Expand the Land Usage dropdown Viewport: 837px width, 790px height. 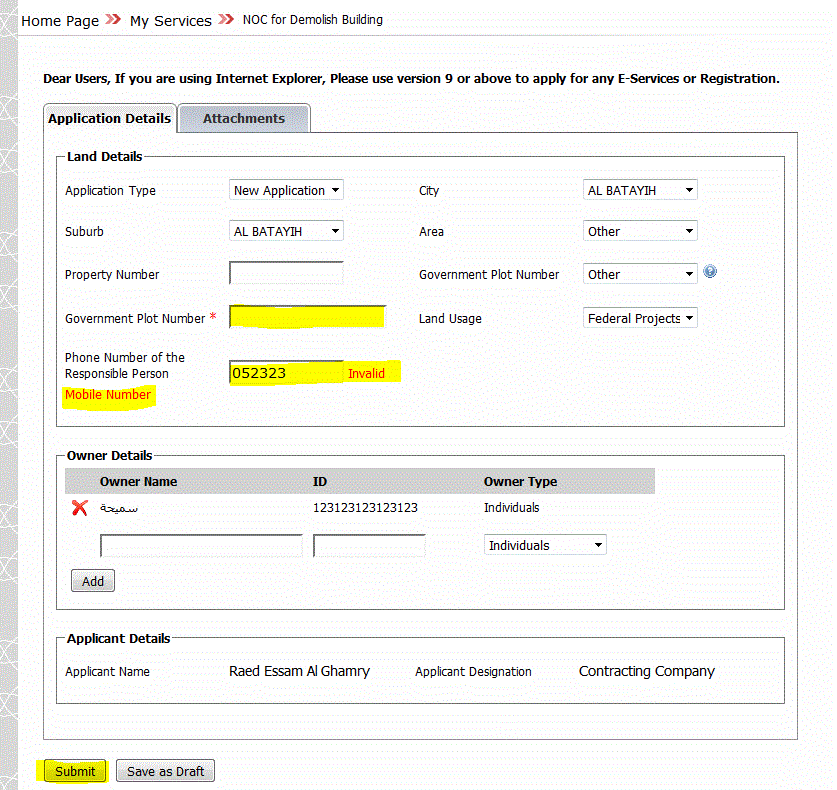point(640,318)
